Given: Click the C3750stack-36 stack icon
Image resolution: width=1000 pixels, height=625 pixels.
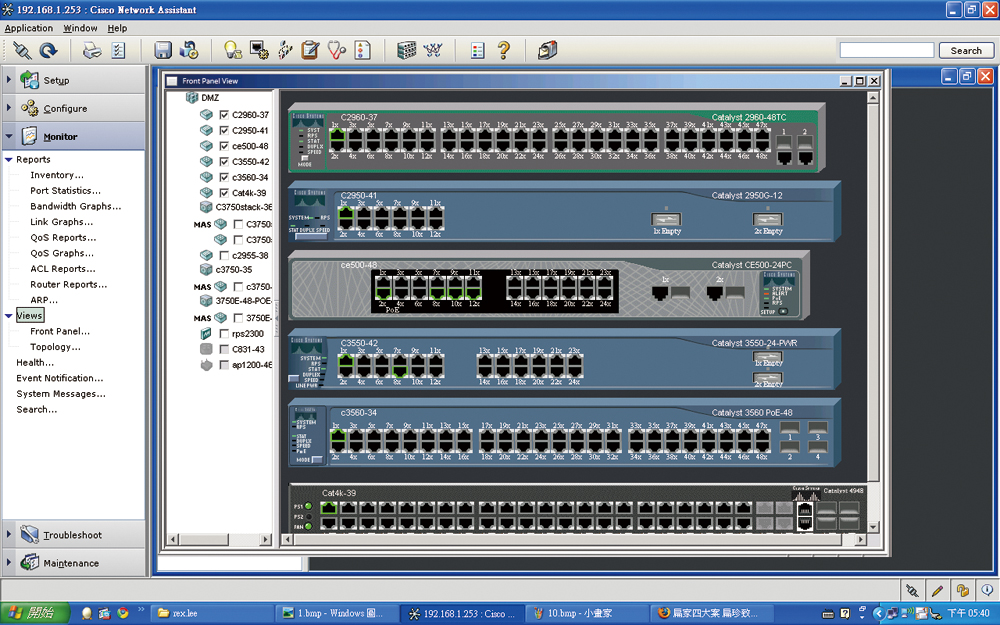Looking at the screenshot, I should point(206,207).
